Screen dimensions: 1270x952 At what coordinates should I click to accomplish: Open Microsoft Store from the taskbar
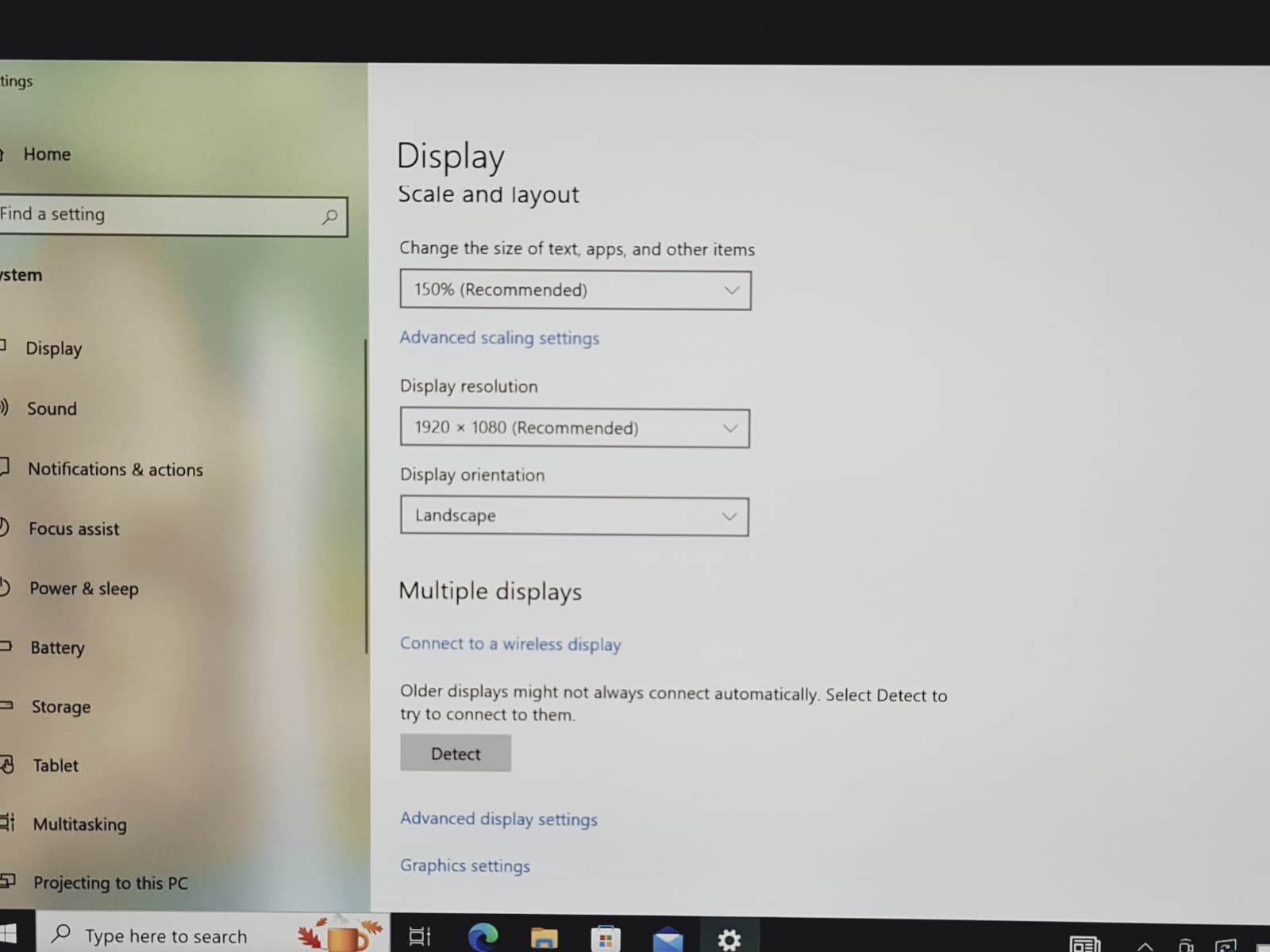(x=606, y=939)
